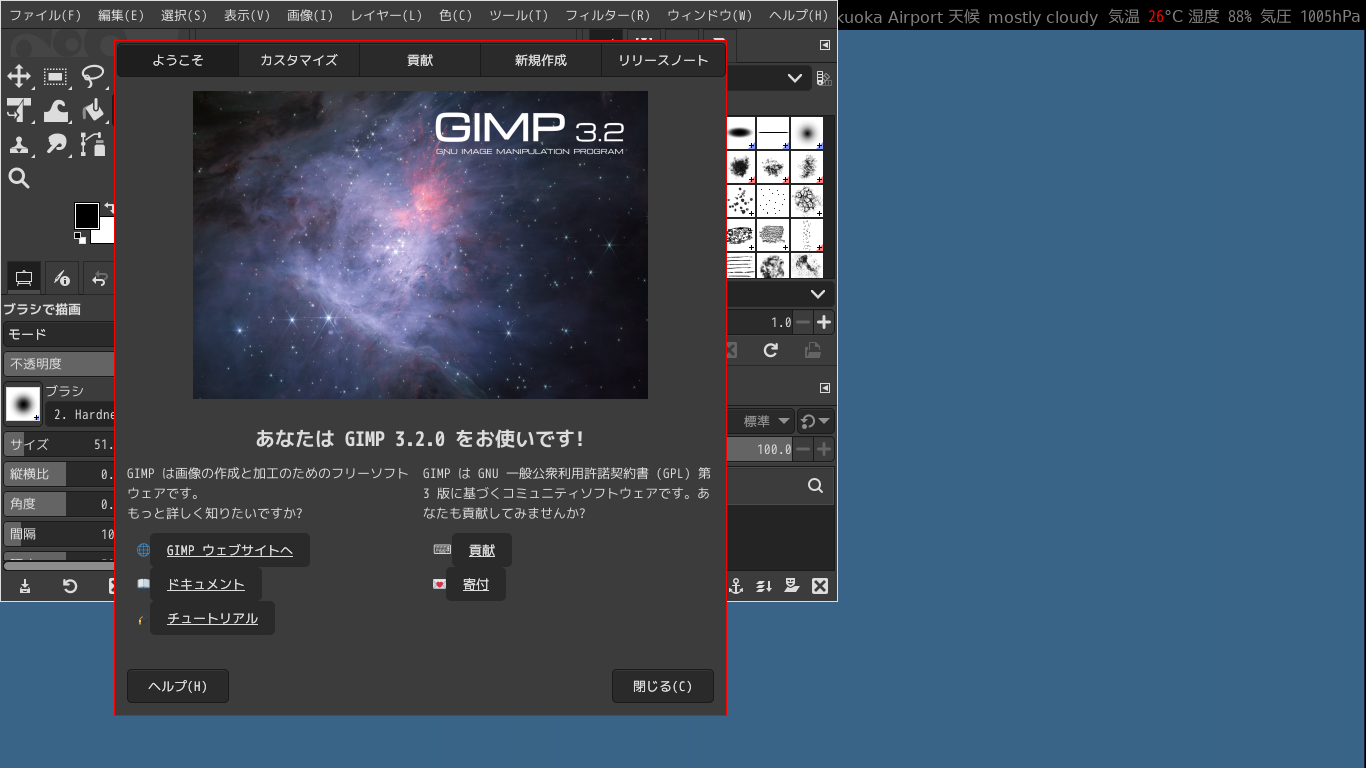Switch to リリースノート tab
This screenshot has height=768, width=1366.
pos(663,60)
